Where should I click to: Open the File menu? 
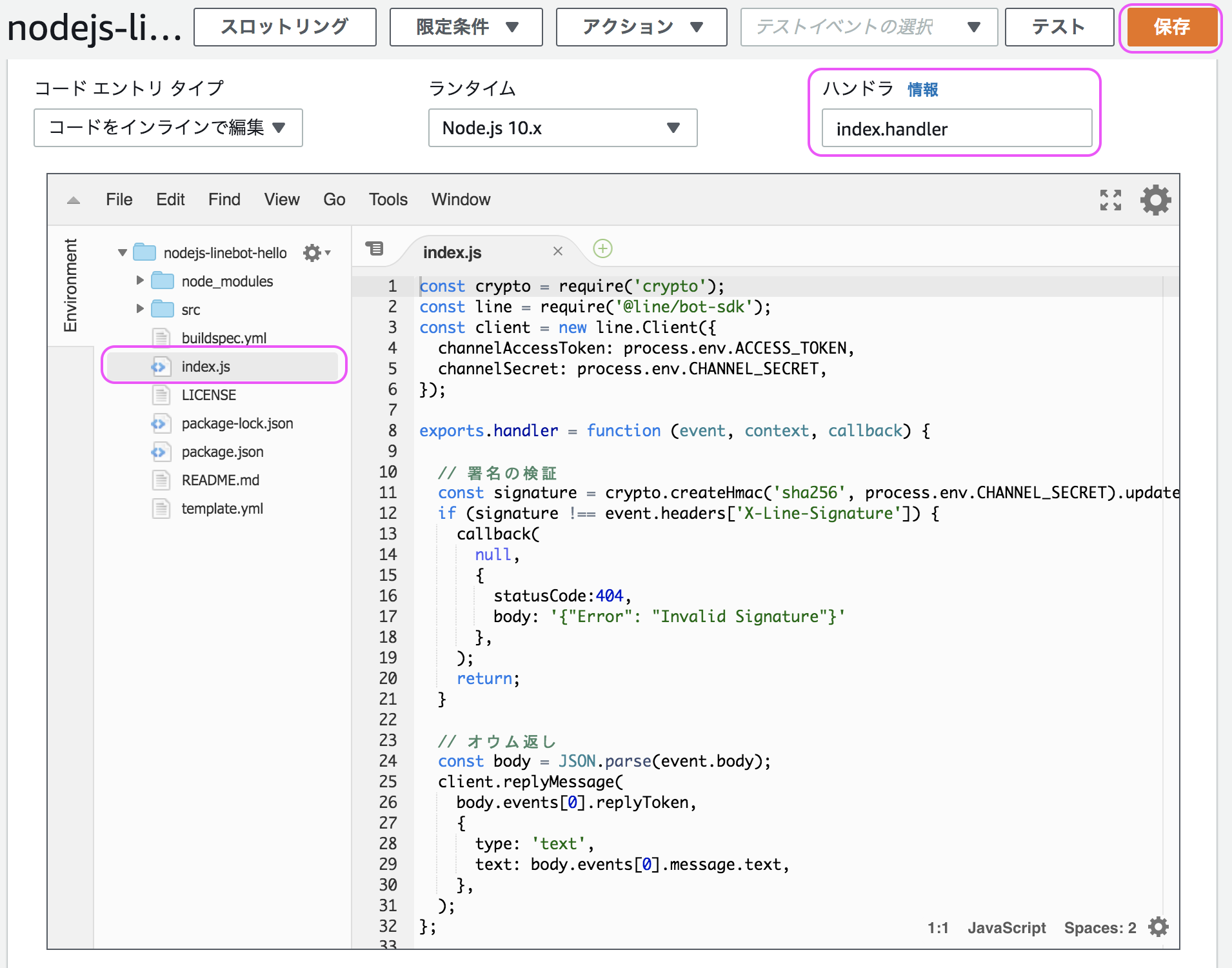[x=119, y=199]
